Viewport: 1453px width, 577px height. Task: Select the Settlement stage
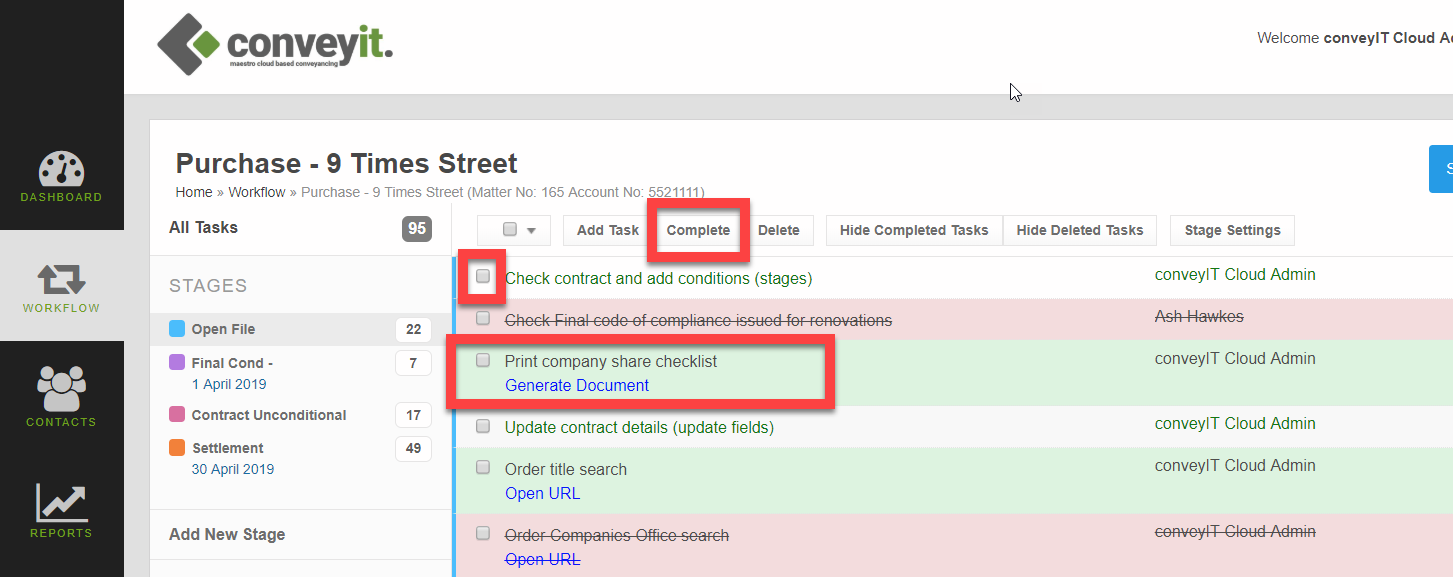[x=227, y=448]
